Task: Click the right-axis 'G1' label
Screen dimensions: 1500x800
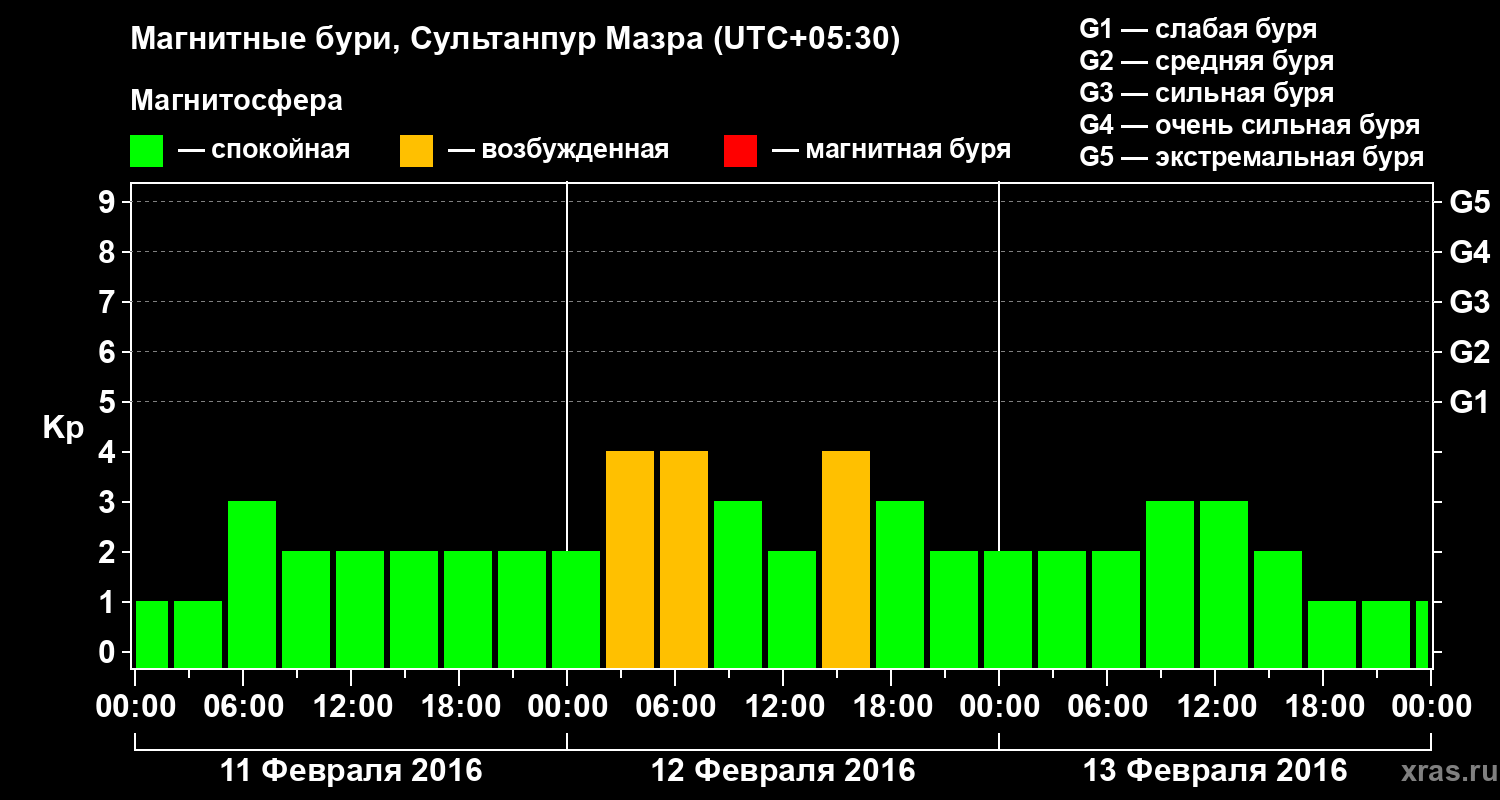Action: (1469, 402)
